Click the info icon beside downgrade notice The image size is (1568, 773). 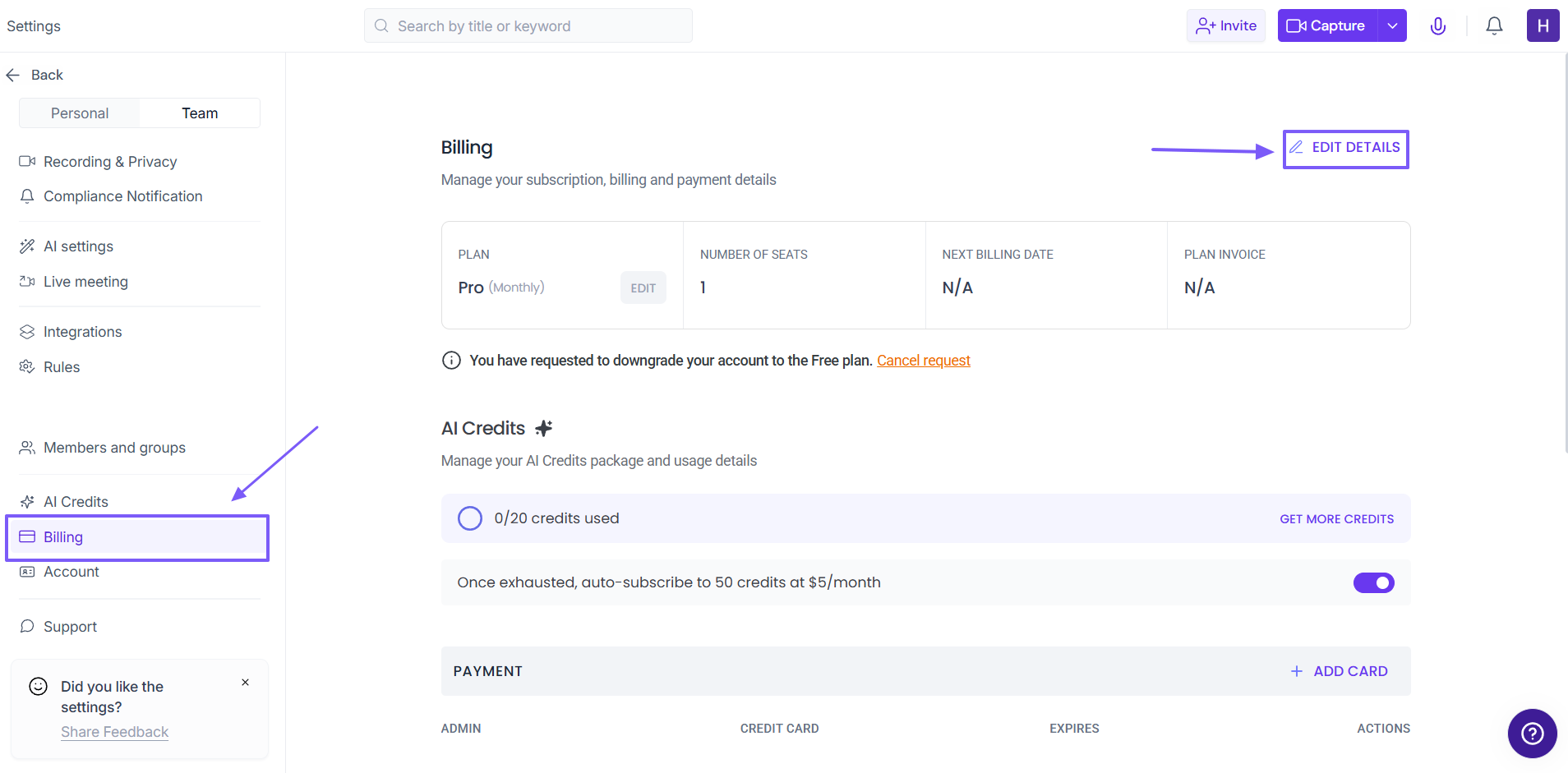pos(451,360)
